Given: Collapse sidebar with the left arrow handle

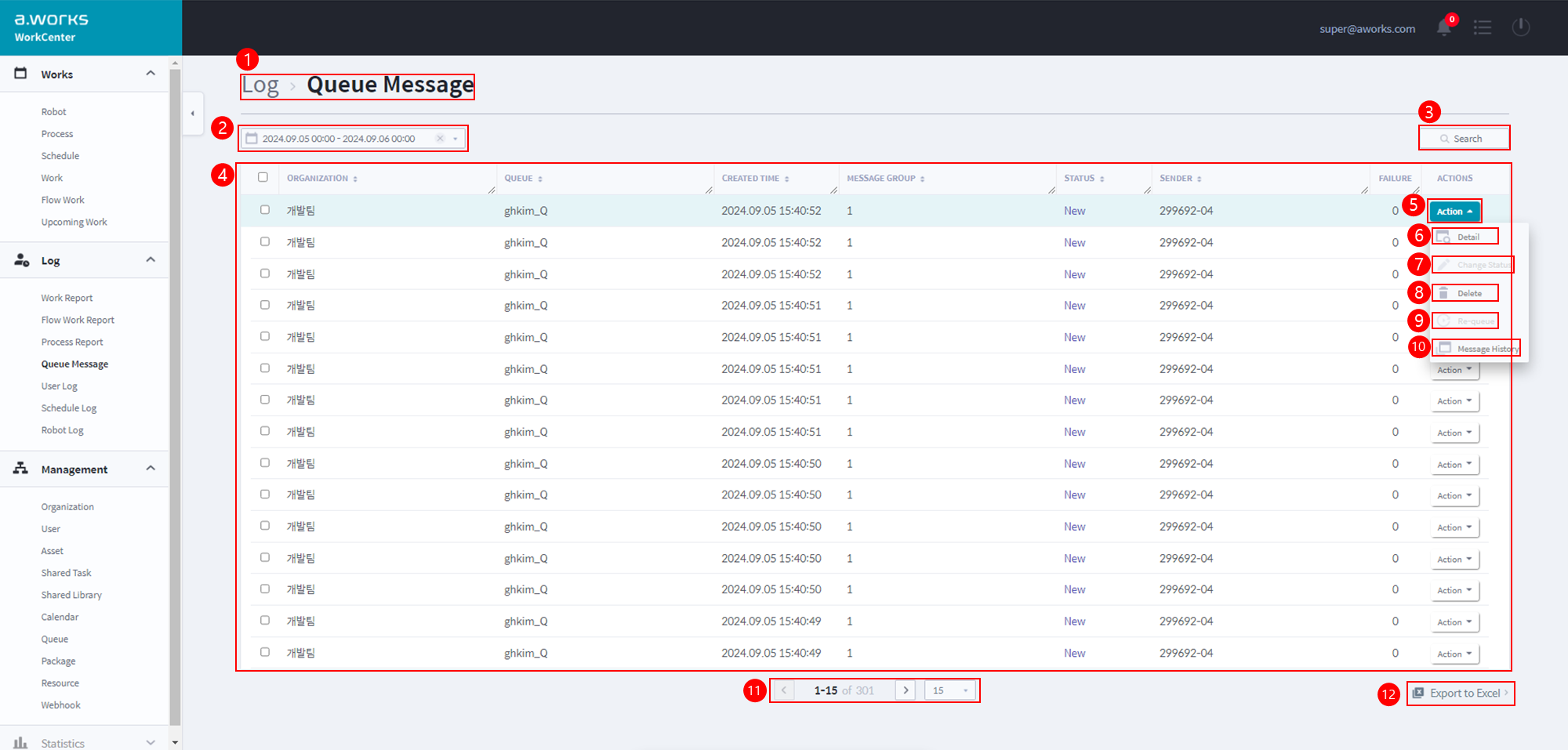Looking at the screenshot, I should pos(193,114).
